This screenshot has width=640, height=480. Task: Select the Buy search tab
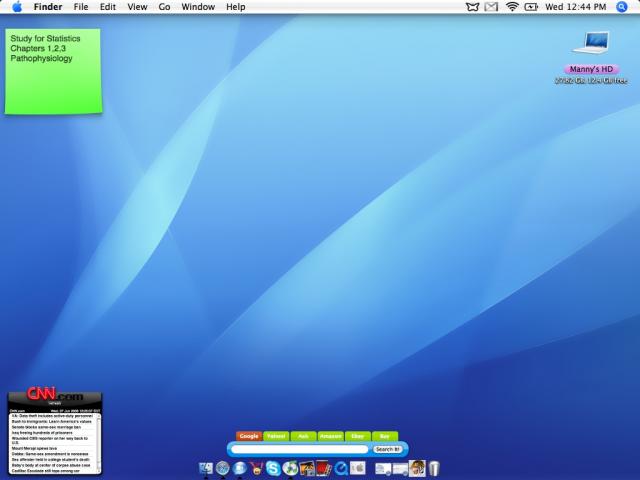point(385,436)
